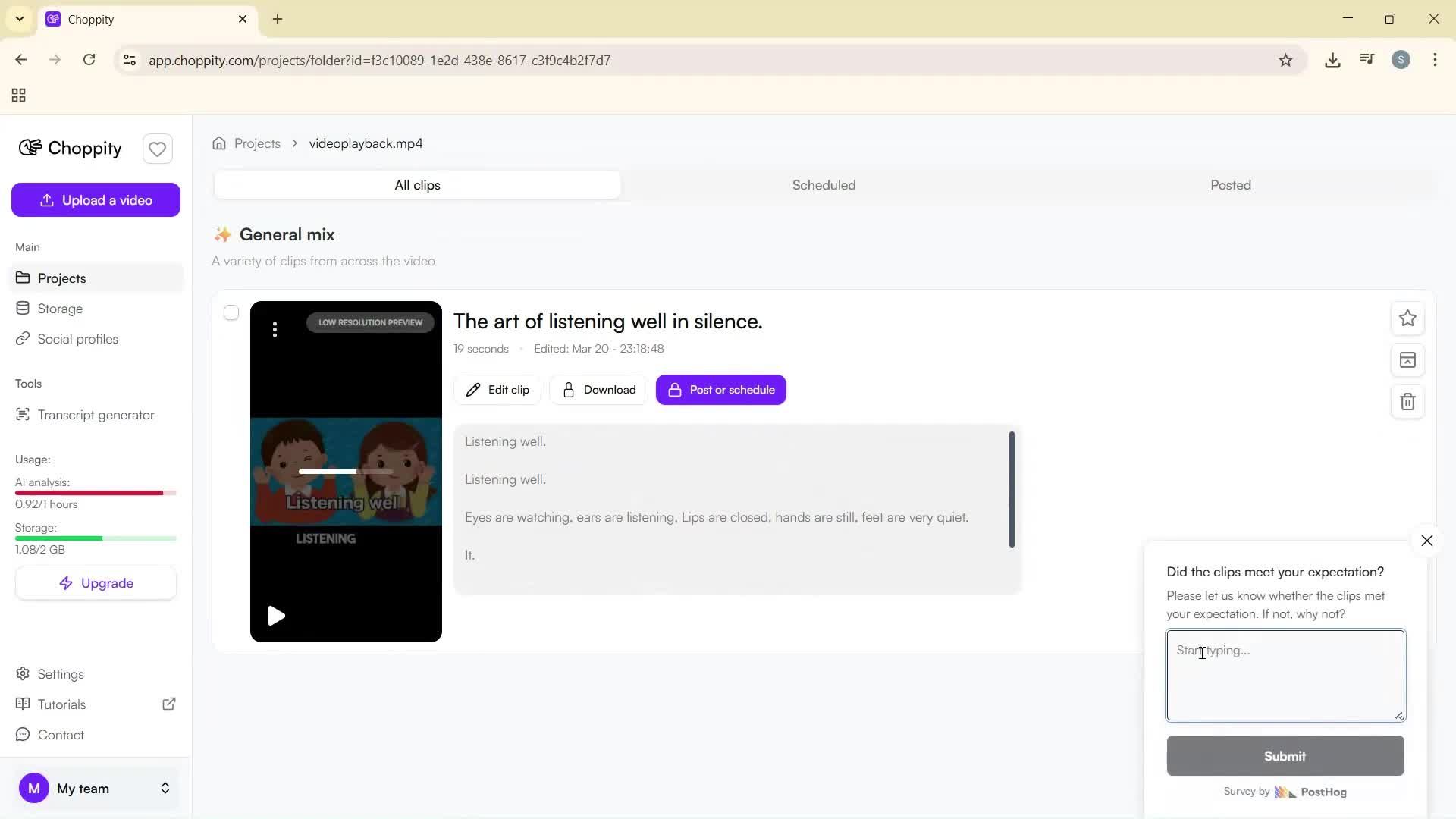Toggle bookmark for this page in the address bar
This screenshot has height=819, width=1456.
1286,60
